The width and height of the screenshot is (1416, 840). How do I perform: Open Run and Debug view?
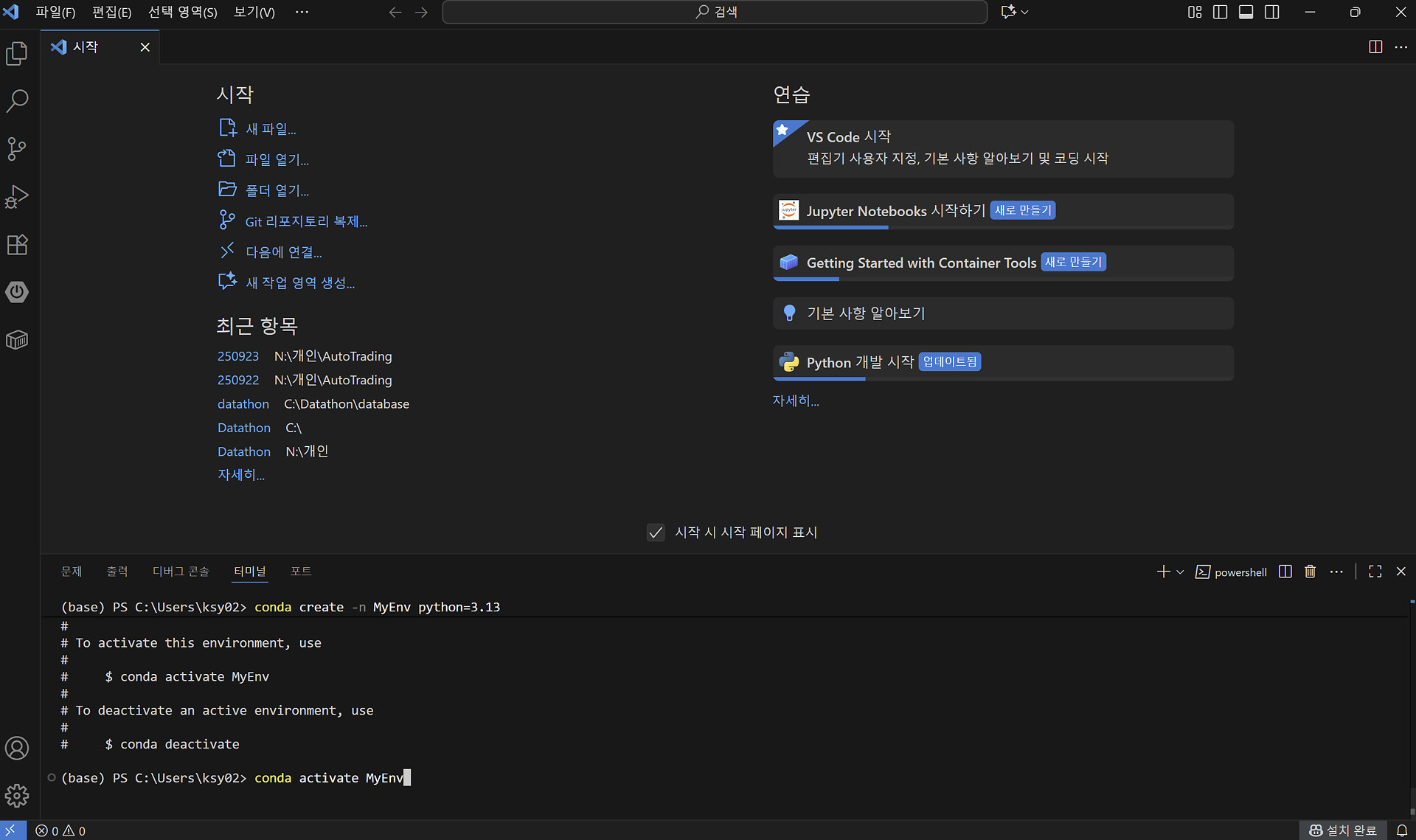tap(17, 196)
